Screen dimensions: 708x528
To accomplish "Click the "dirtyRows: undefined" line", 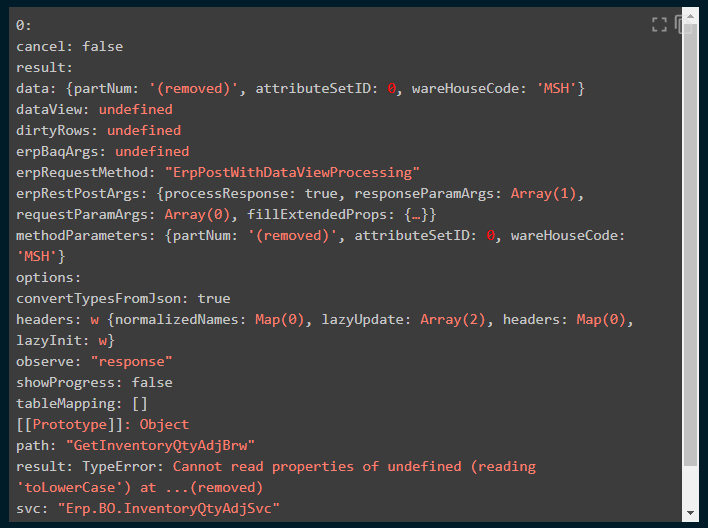I will tap(98, 131).
